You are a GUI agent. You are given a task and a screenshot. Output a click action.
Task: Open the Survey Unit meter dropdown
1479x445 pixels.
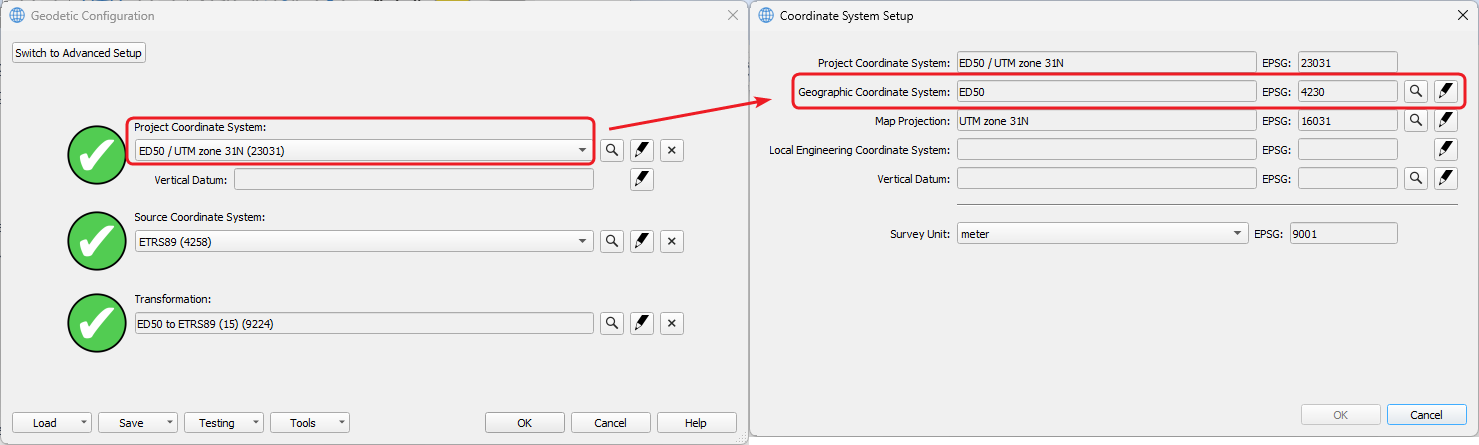tap(1238, 233)
